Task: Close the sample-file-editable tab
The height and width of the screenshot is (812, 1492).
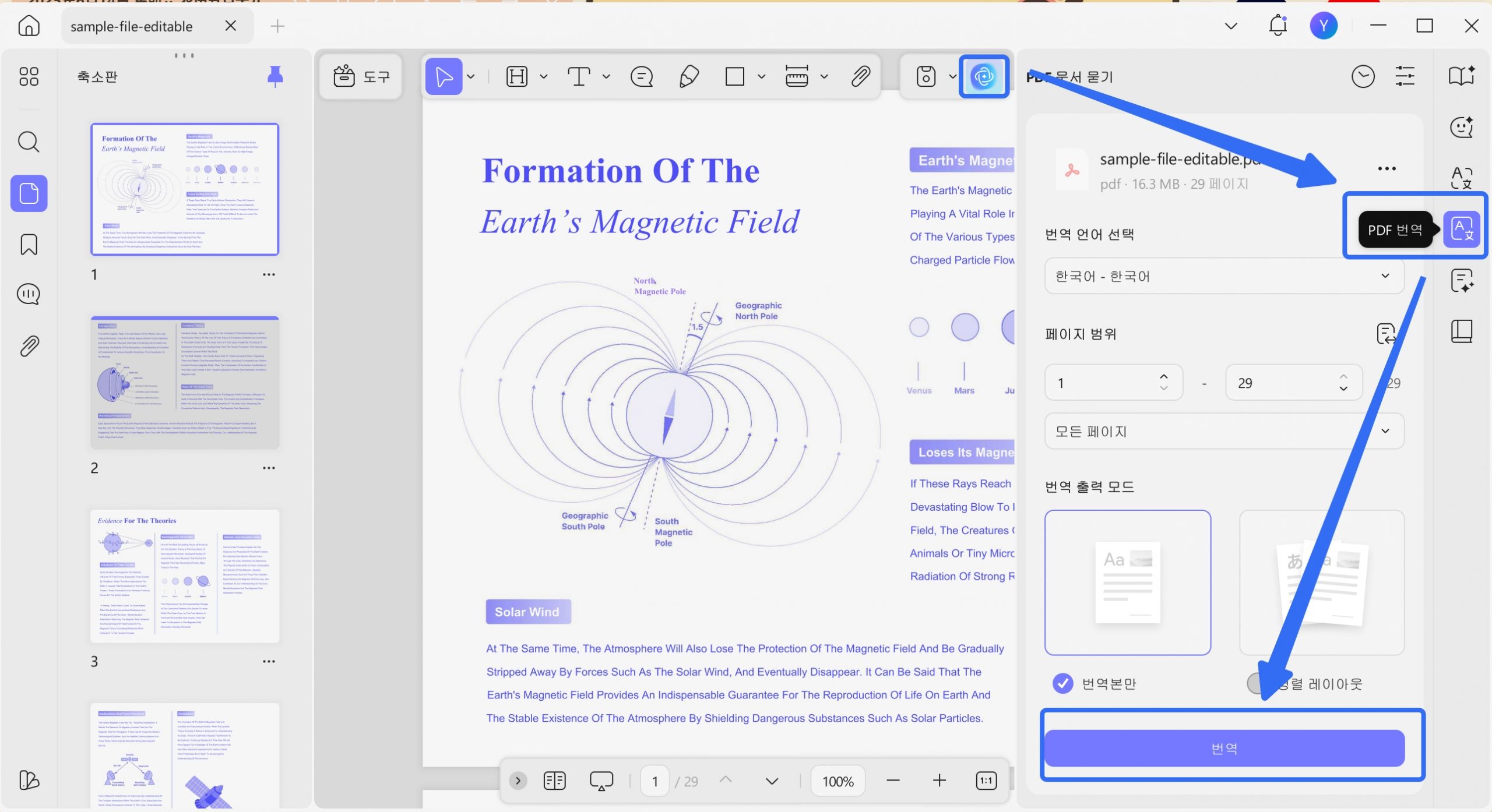Action: [x=231, y=26]
